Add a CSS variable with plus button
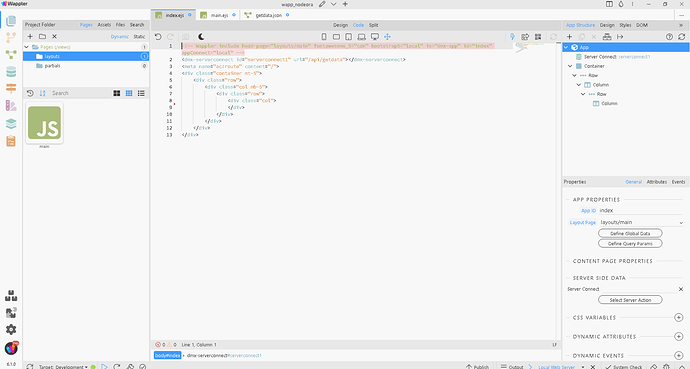The image size is (690, 369). (679, 318)
